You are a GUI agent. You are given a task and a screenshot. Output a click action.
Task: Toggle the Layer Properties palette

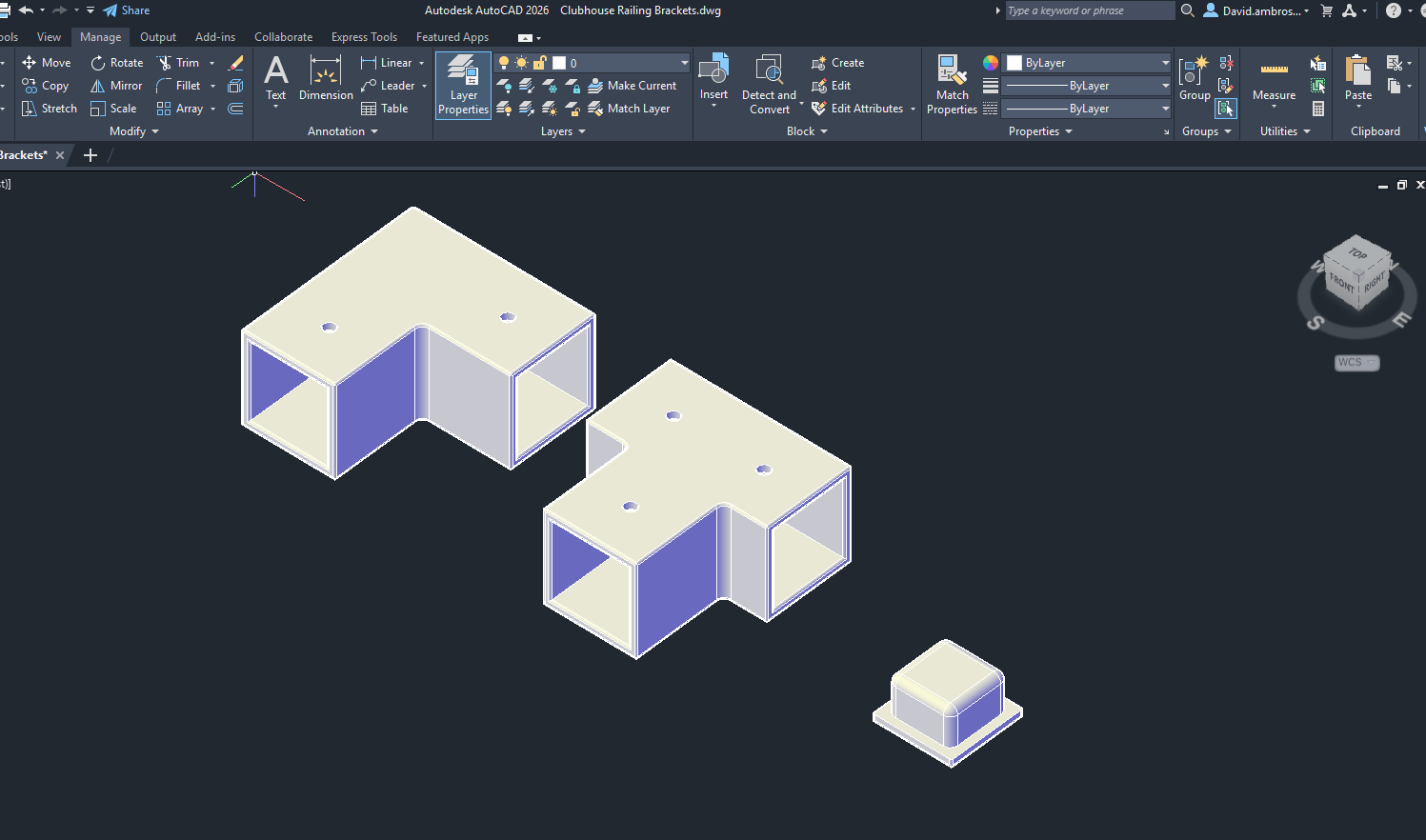tap(464, 84)
